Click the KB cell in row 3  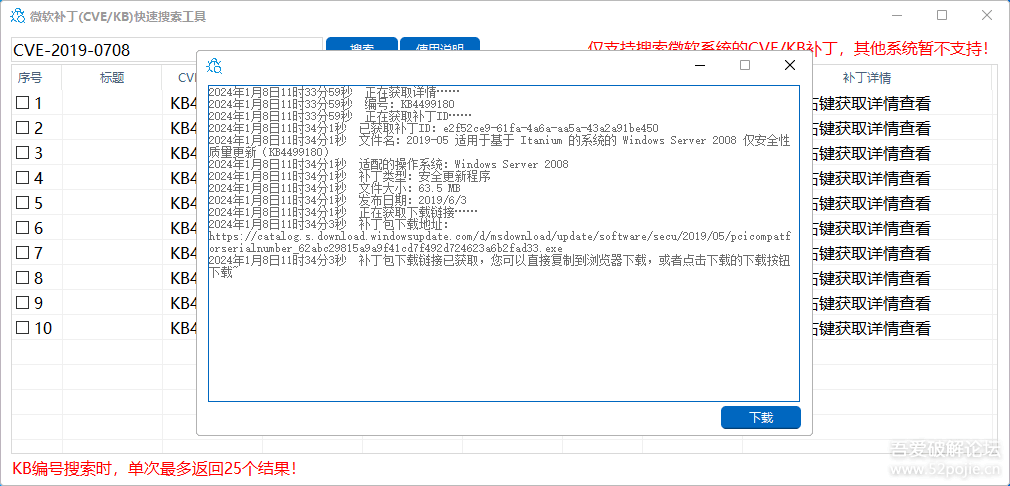[183, 153]
